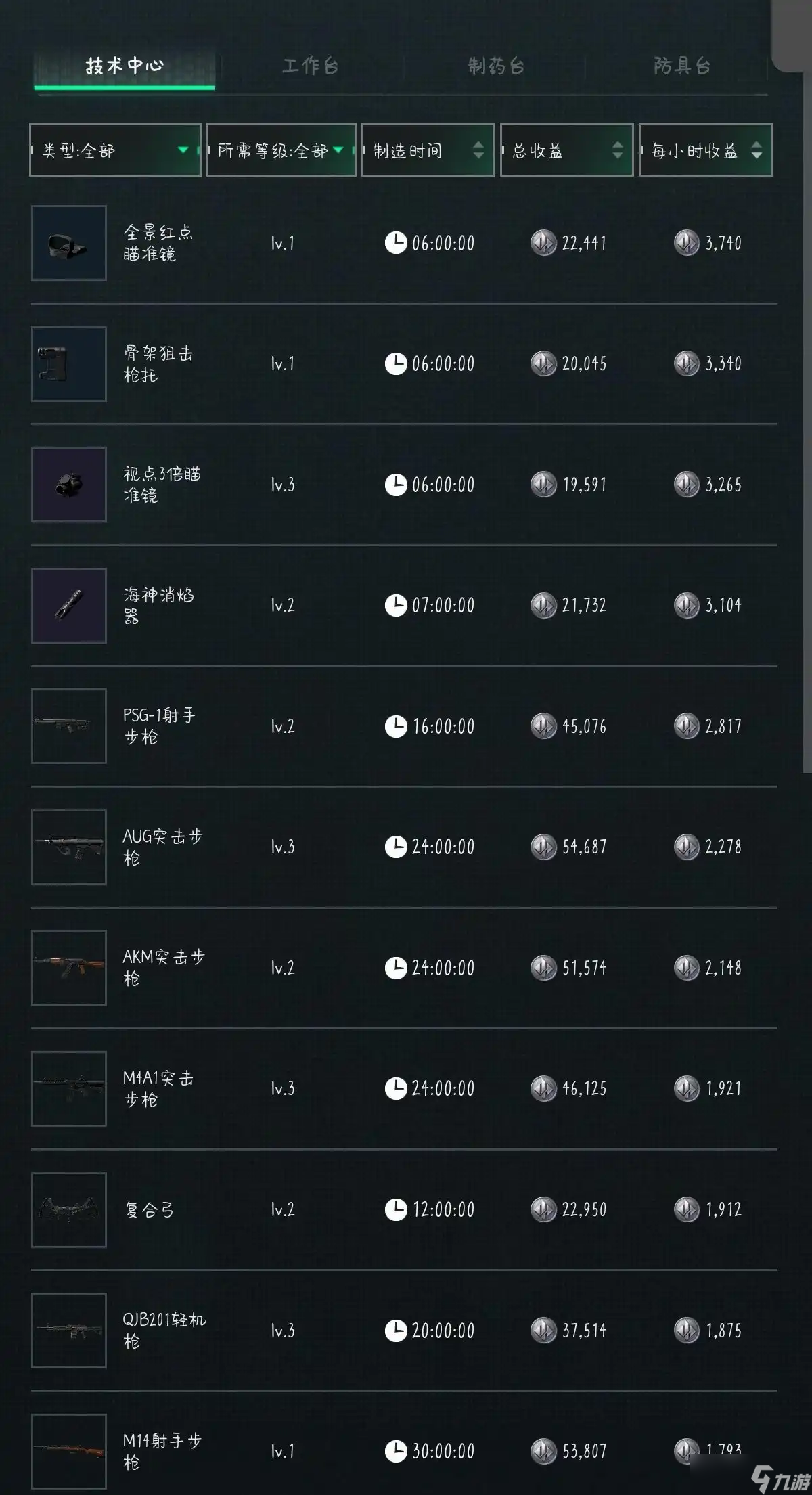Go to the 防具台 tab
This screenshot has width=812, height=1495.
[x=681, y=66]
